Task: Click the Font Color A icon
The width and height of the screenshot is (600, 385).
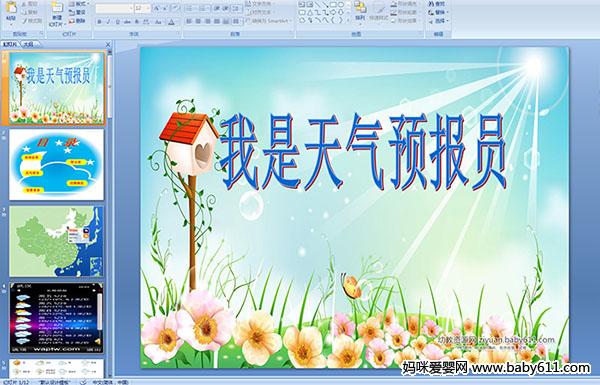Action: click(x=171, y=22)
